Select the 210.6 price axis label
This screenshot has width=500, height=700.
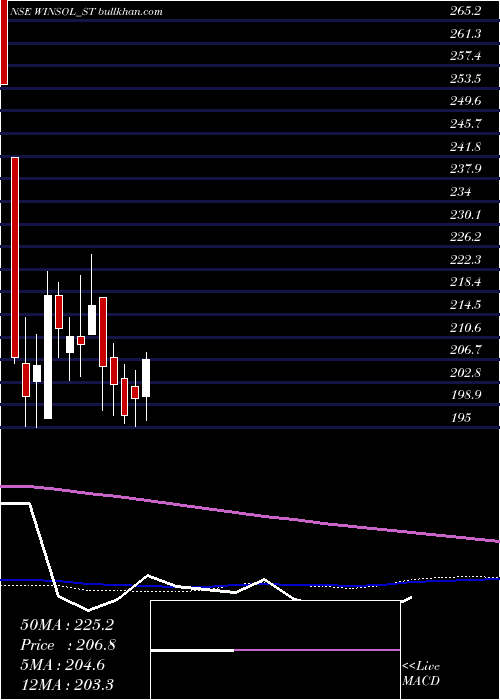click(x=465, y=328)
